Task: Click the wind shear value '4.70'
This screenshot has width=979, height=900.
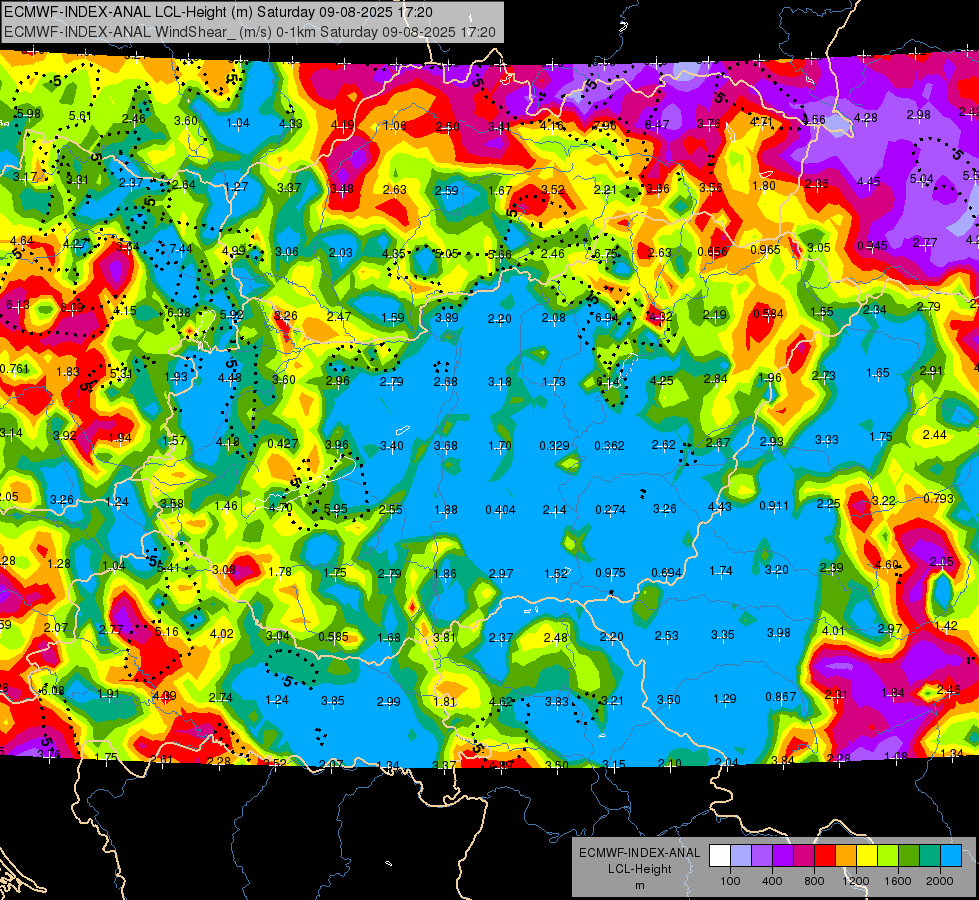Action: point(280,507)
